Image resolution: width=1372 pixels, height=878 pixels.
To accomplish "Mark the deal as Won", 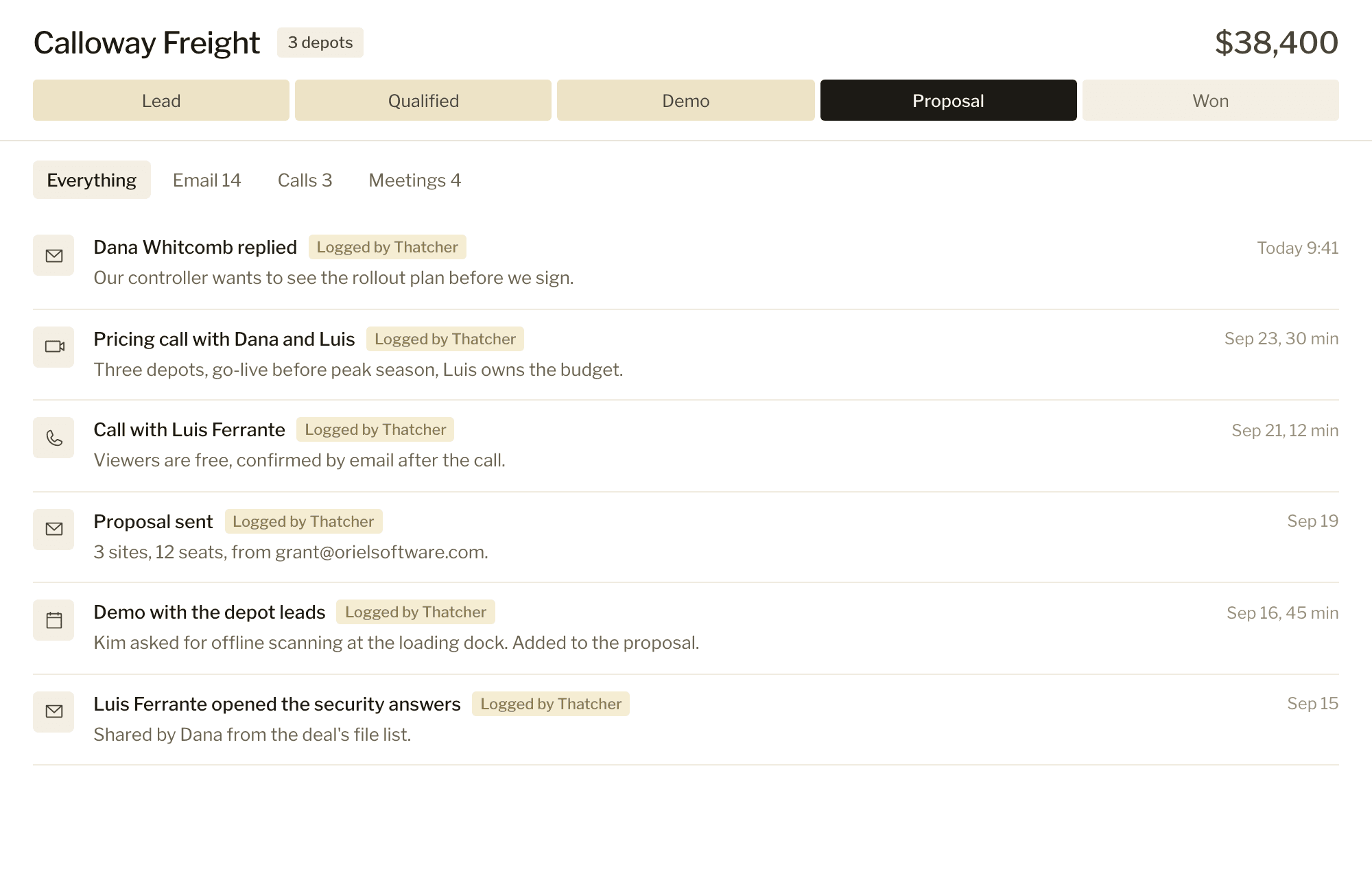I will [x=1211, y=100].
